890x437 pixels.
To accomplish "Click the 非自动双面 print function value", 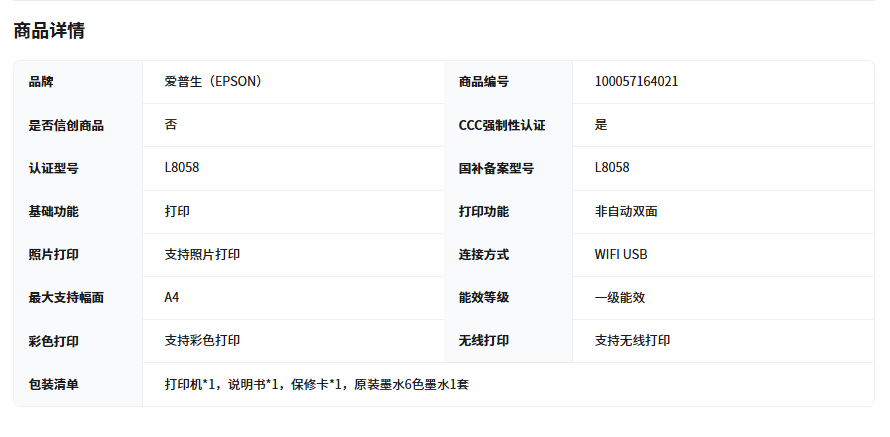I will pyautogui.click(x=626, y=211).
